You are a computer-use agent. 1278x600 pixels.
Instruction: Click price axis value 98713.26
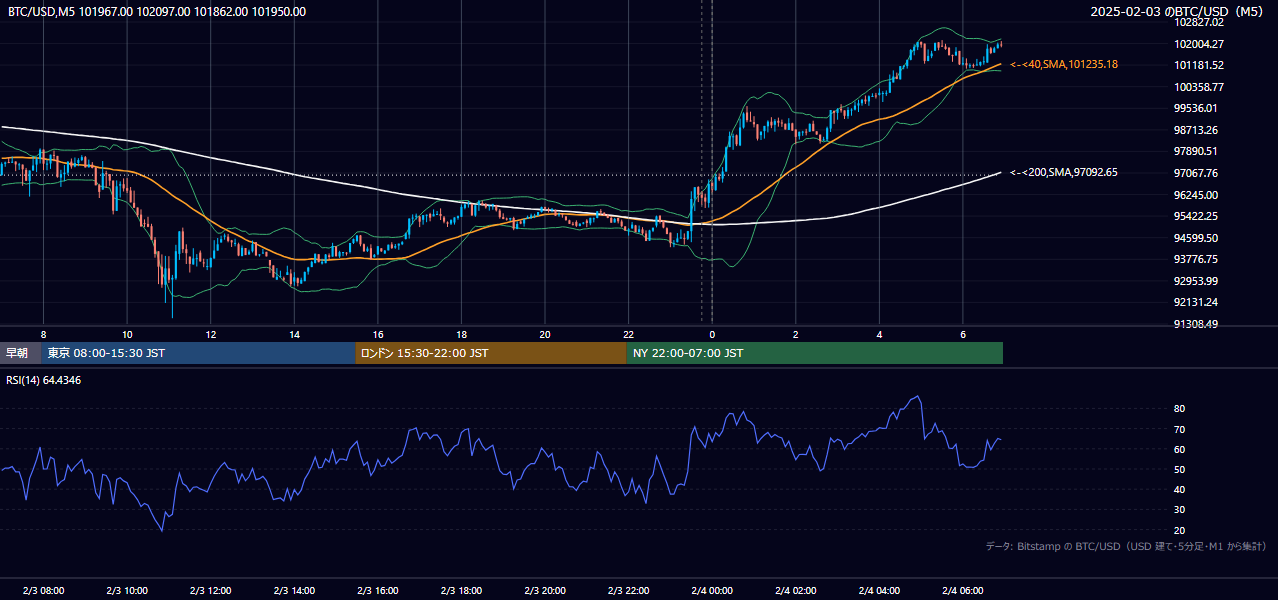(1197, 130)
